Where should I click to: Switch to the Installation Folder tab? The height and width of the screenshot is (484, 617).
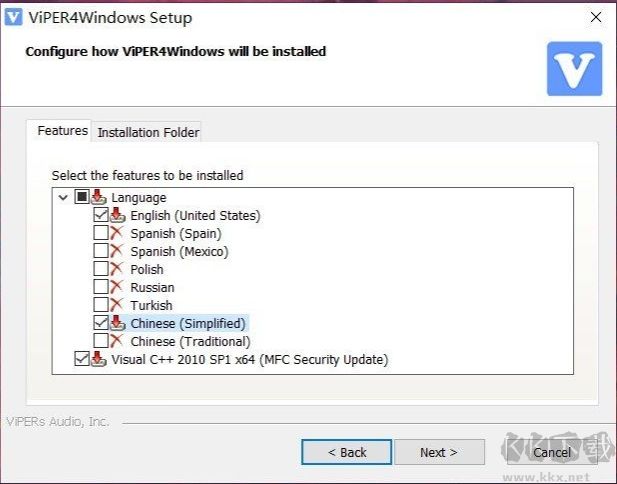(x=148, y=132)
